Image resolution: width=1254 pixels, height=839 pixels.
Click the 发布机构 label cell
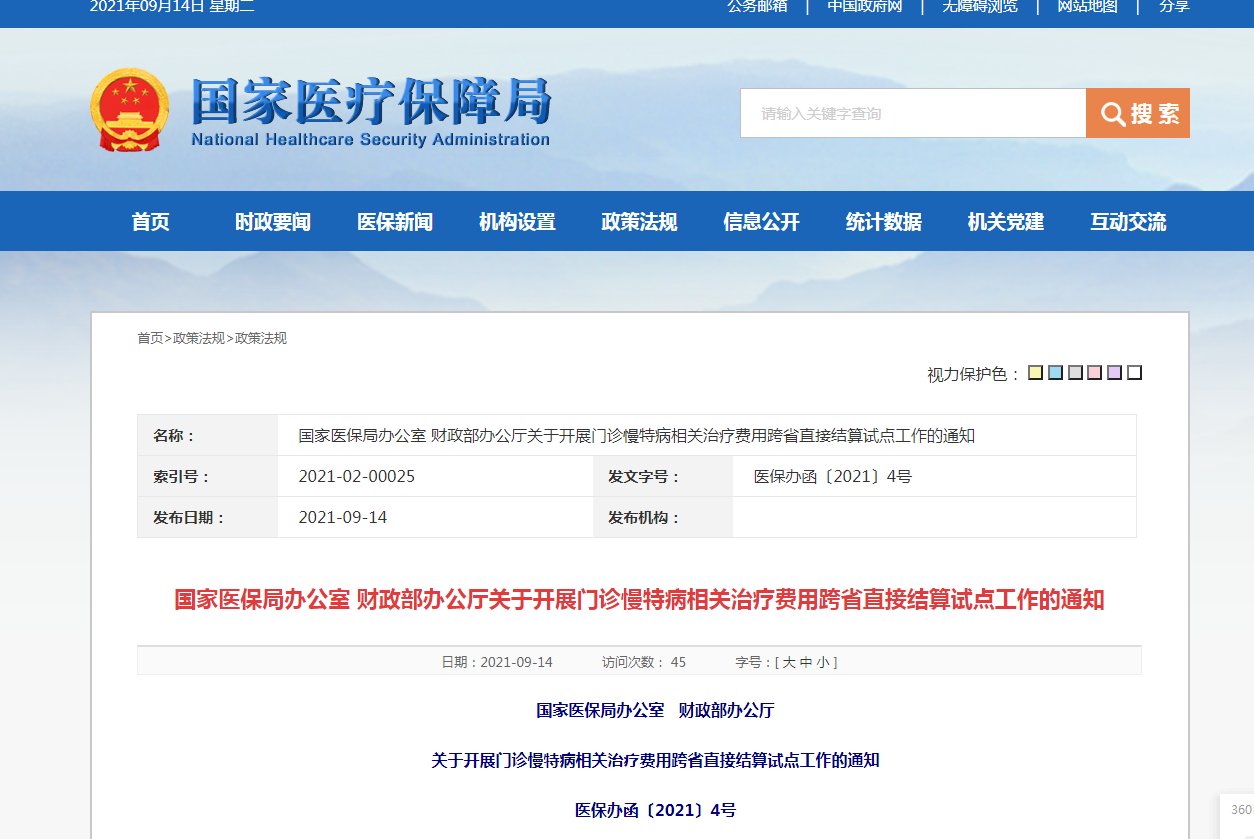point(663,517)
